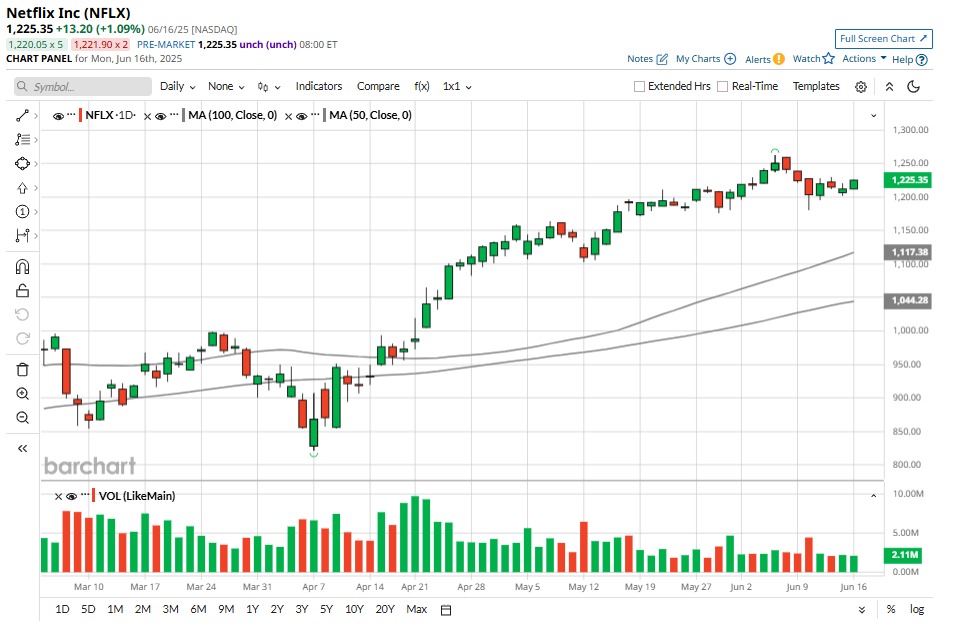This screenshot has height=627, width=955.
Task: Open the My Charts link
Action: 705,59
